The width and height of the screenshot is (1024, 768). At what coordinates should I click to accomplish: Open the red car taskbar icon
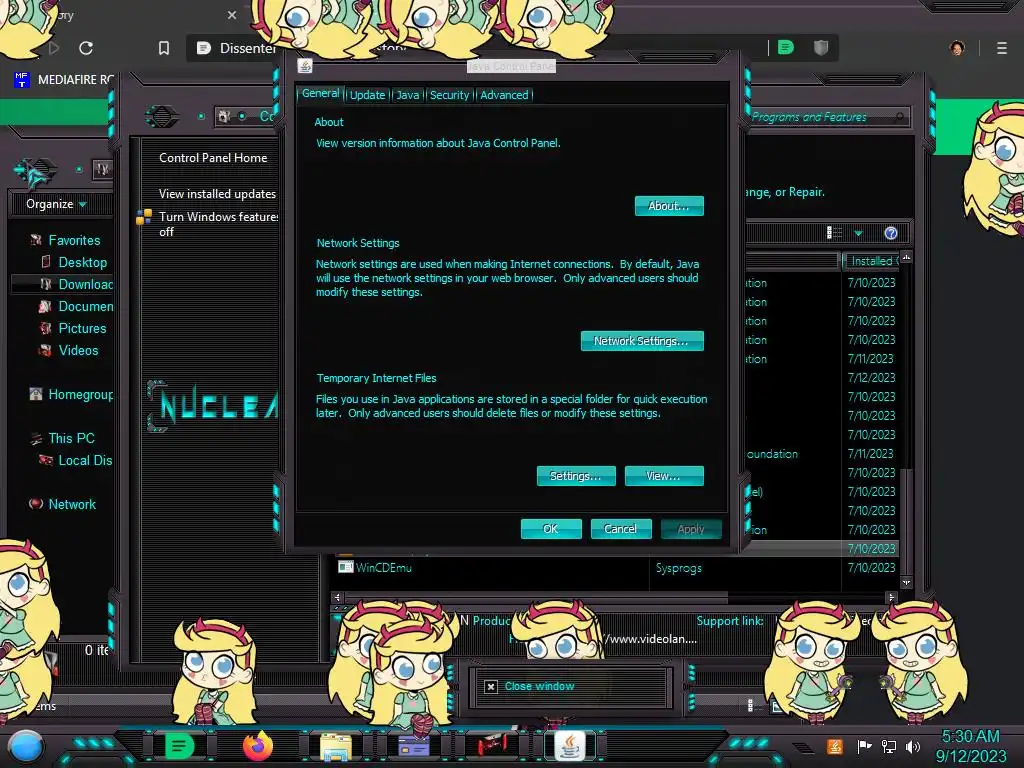(x=491, y=745)
